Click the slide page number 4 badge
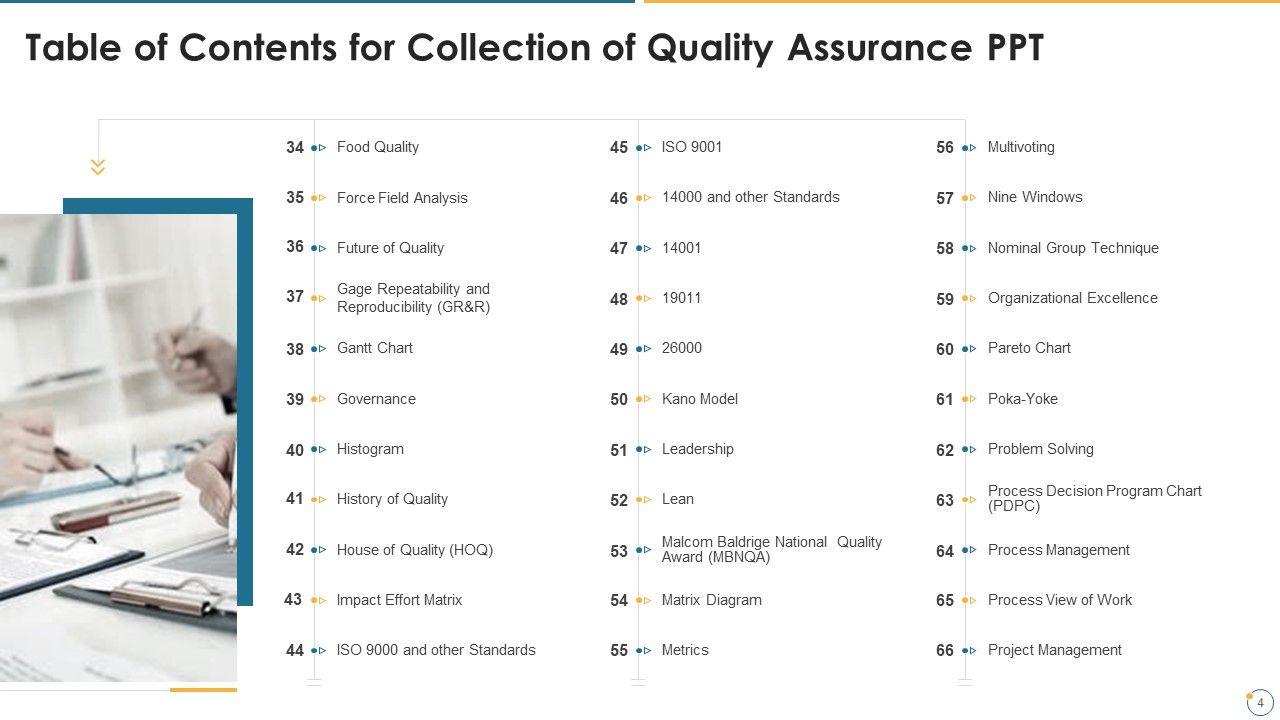This screenshot has height=720, width=1280. [1260, 703]
